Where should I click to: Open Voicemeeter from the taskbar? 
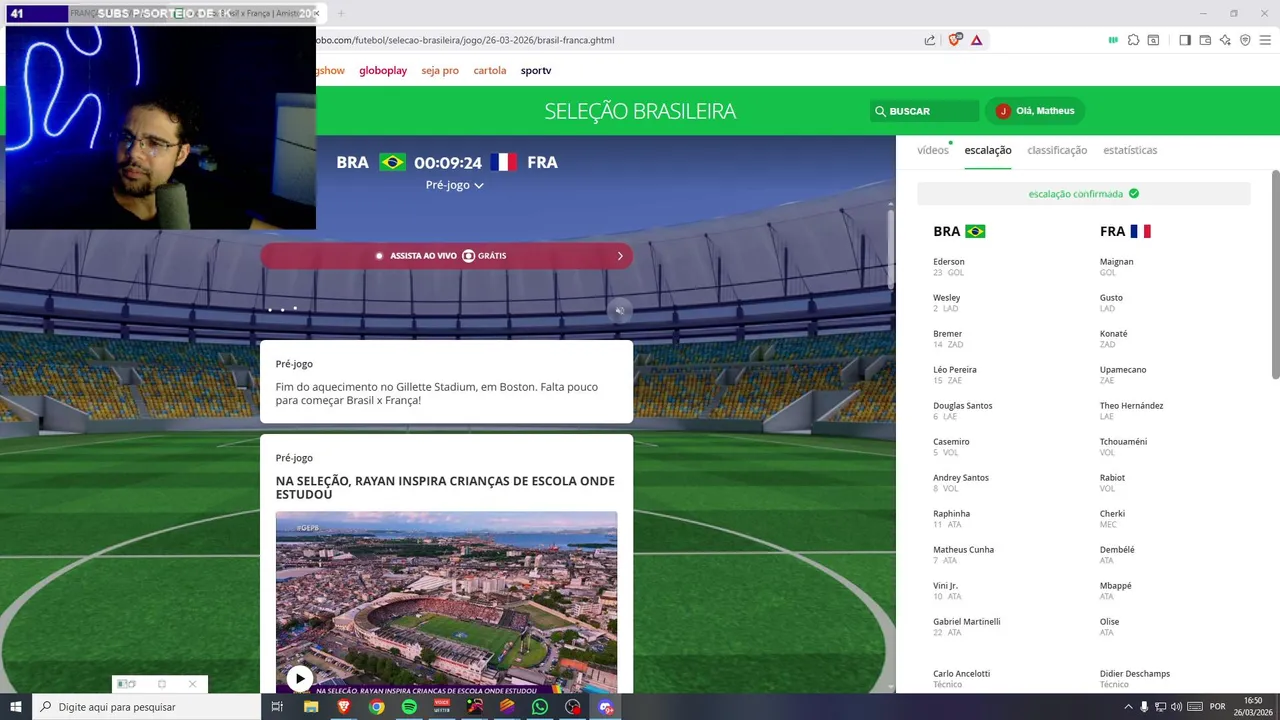(442, 707)
